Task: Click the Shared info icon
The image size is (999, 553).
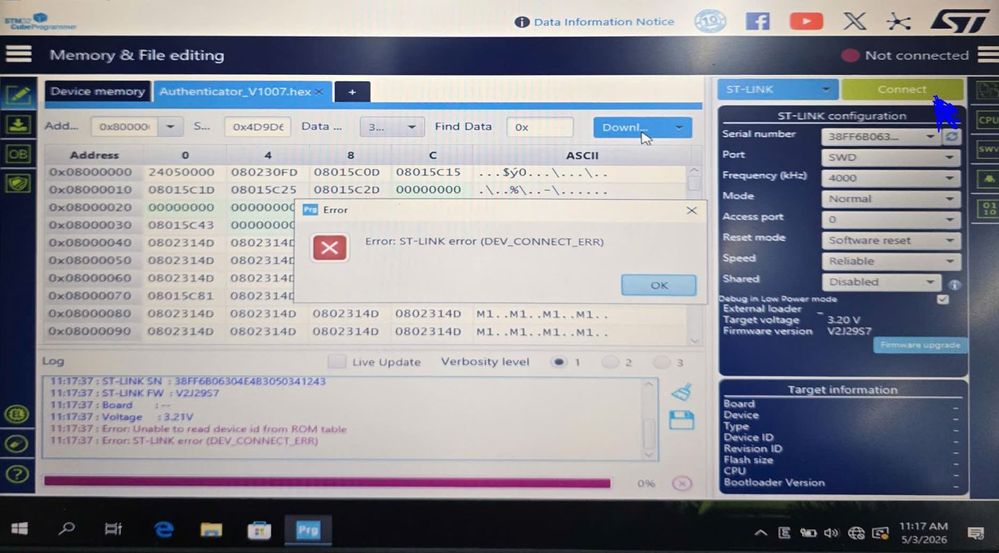Action: pos(954,284)
